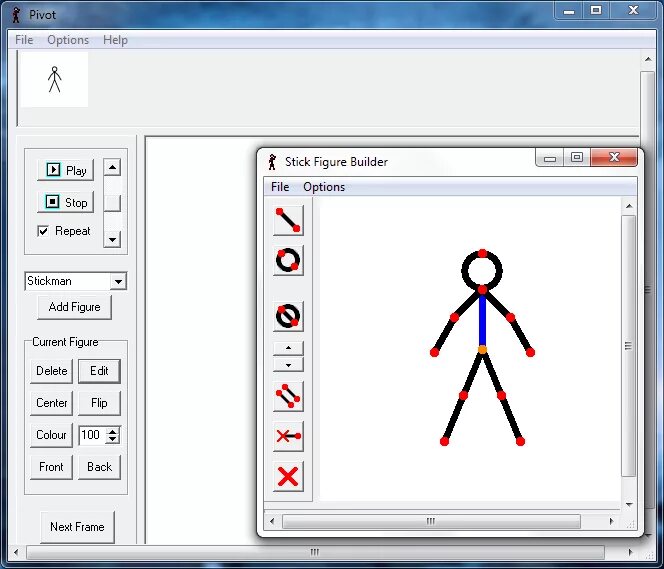Click Delete in Current Figure
664x569 pixels.
[x=52, y=371]
